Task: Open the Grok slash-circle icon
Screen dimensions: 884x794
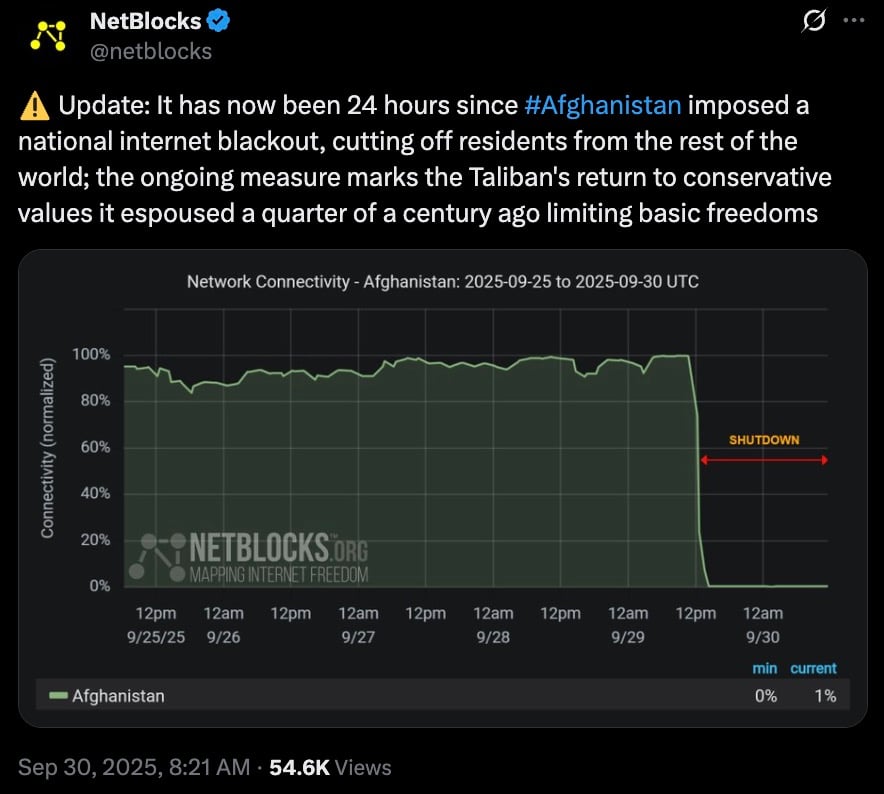Action: [x=814, y=20]
